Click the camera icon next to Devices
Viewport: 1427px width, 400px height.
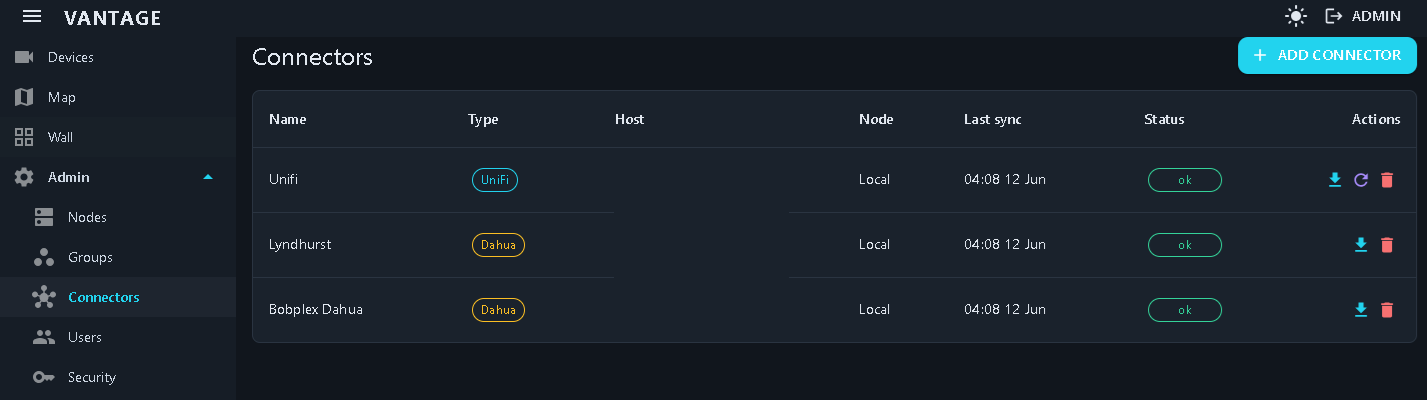click(x=24, y=57)
